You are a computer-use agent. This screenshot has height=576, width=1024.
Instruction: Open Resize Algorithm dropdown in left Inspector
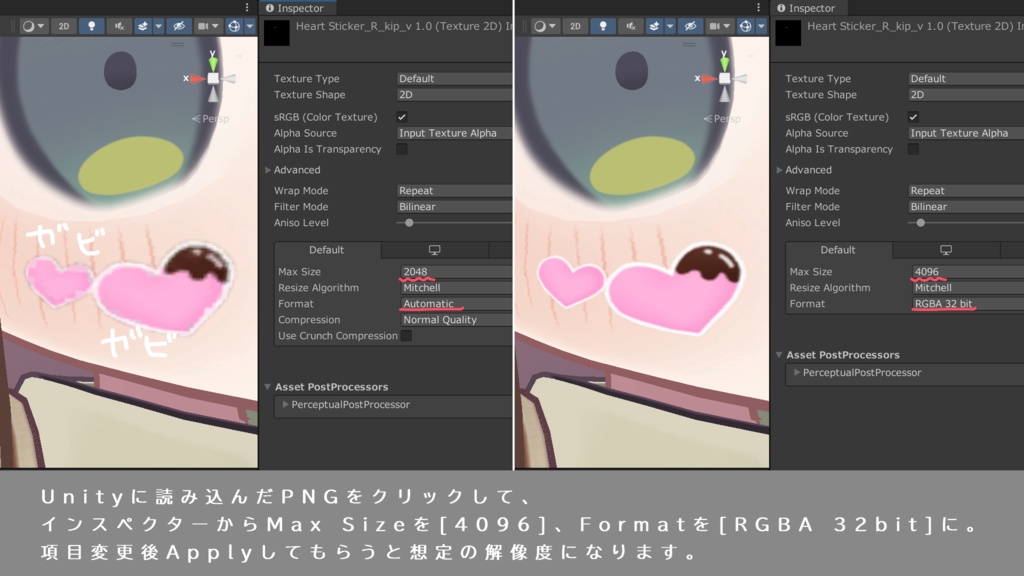456,288
